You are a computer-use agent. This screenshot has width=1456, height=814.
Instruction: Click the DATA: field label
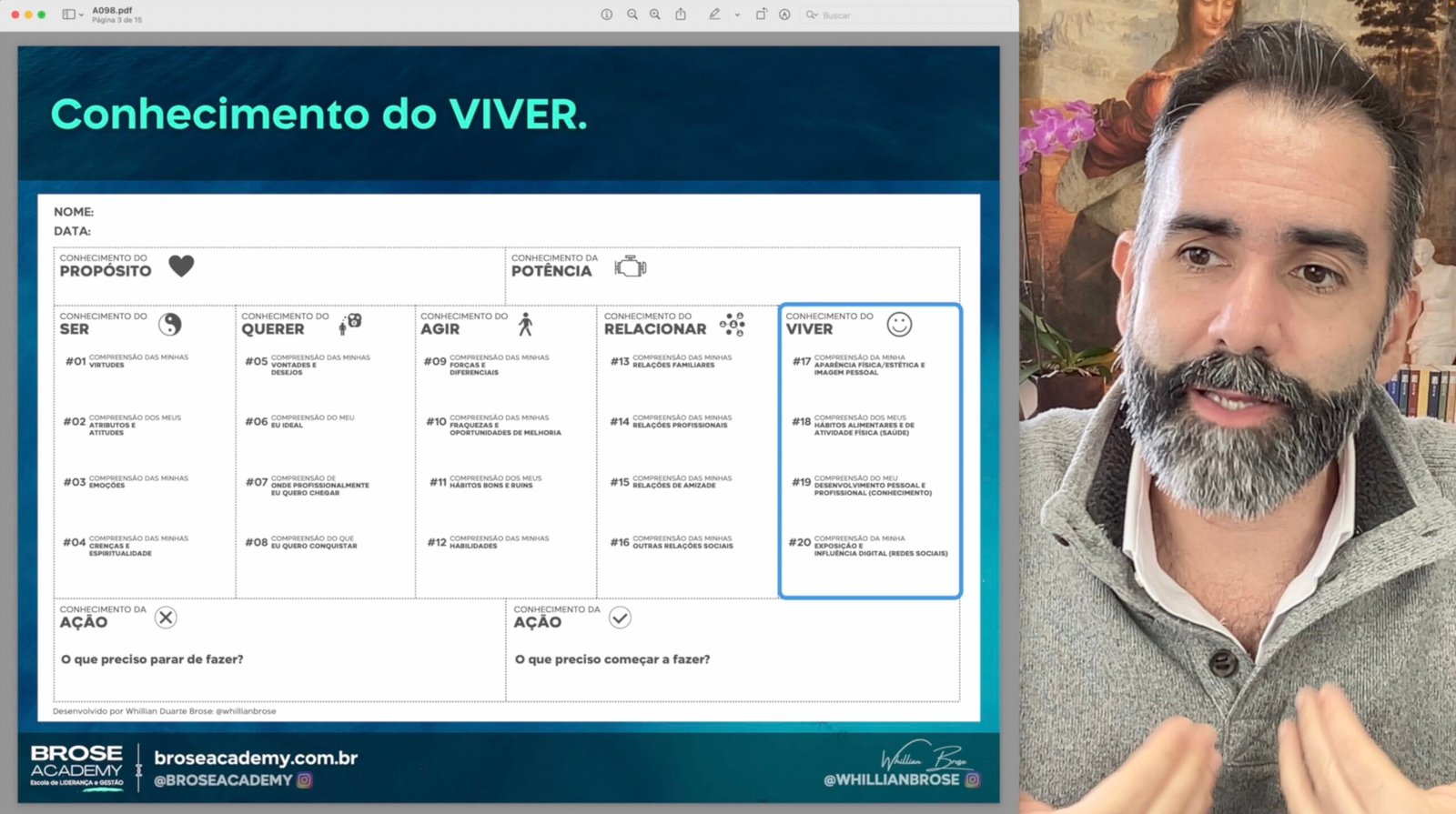(x=72, y=231)
